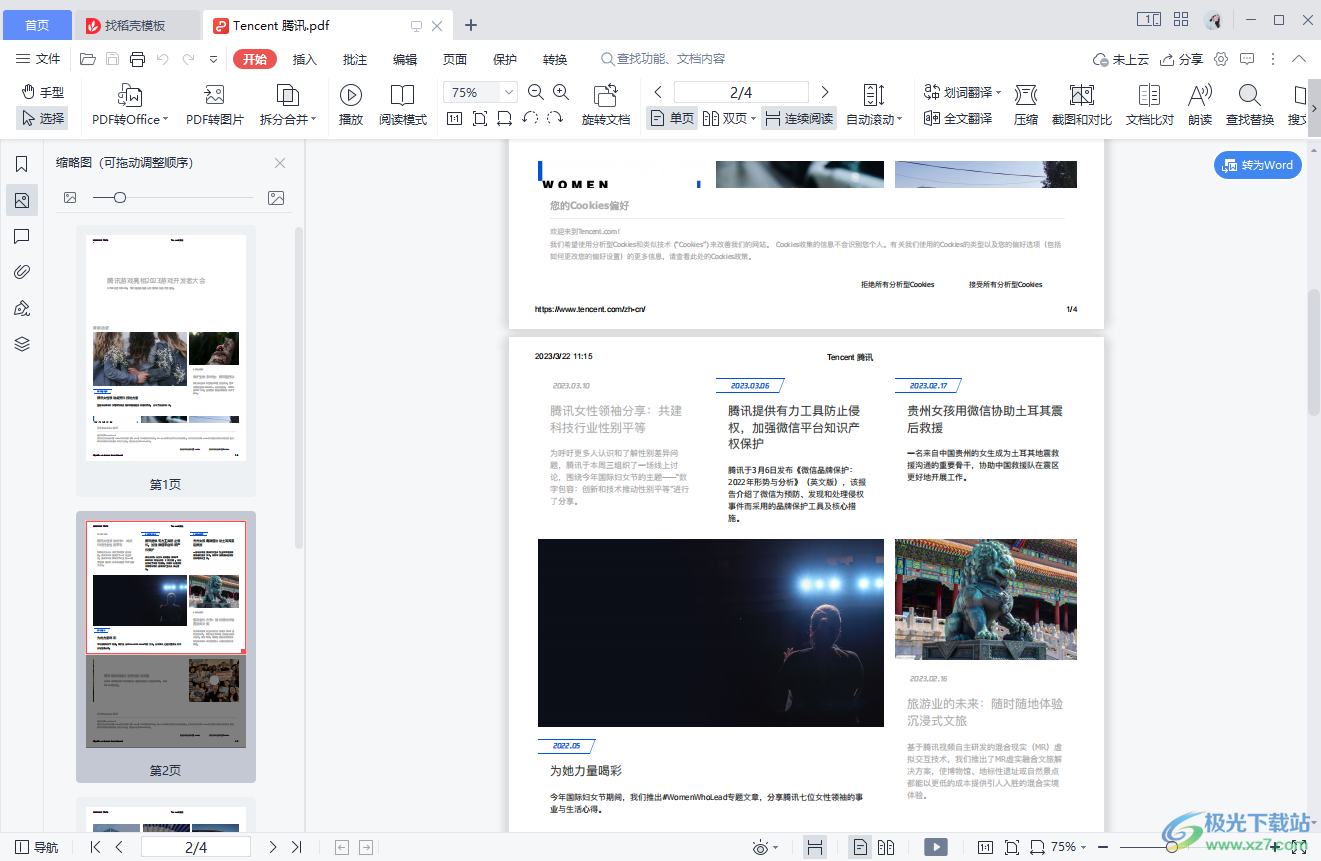The image size is (1321, 861).
Task: Open thumbnail panel icon in sidebar
Action: tap(22, 200)
